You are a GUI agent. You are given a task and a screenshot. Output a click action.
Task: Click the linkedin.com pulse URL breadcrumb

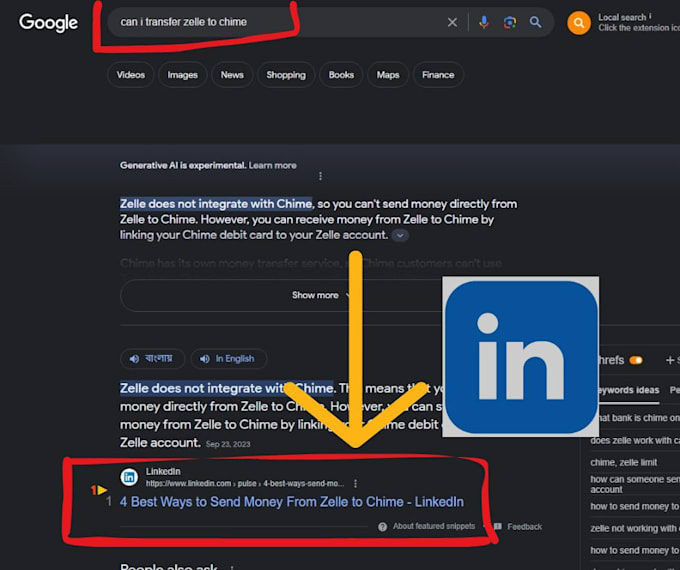pyautogui.click(x=245, y=483)
